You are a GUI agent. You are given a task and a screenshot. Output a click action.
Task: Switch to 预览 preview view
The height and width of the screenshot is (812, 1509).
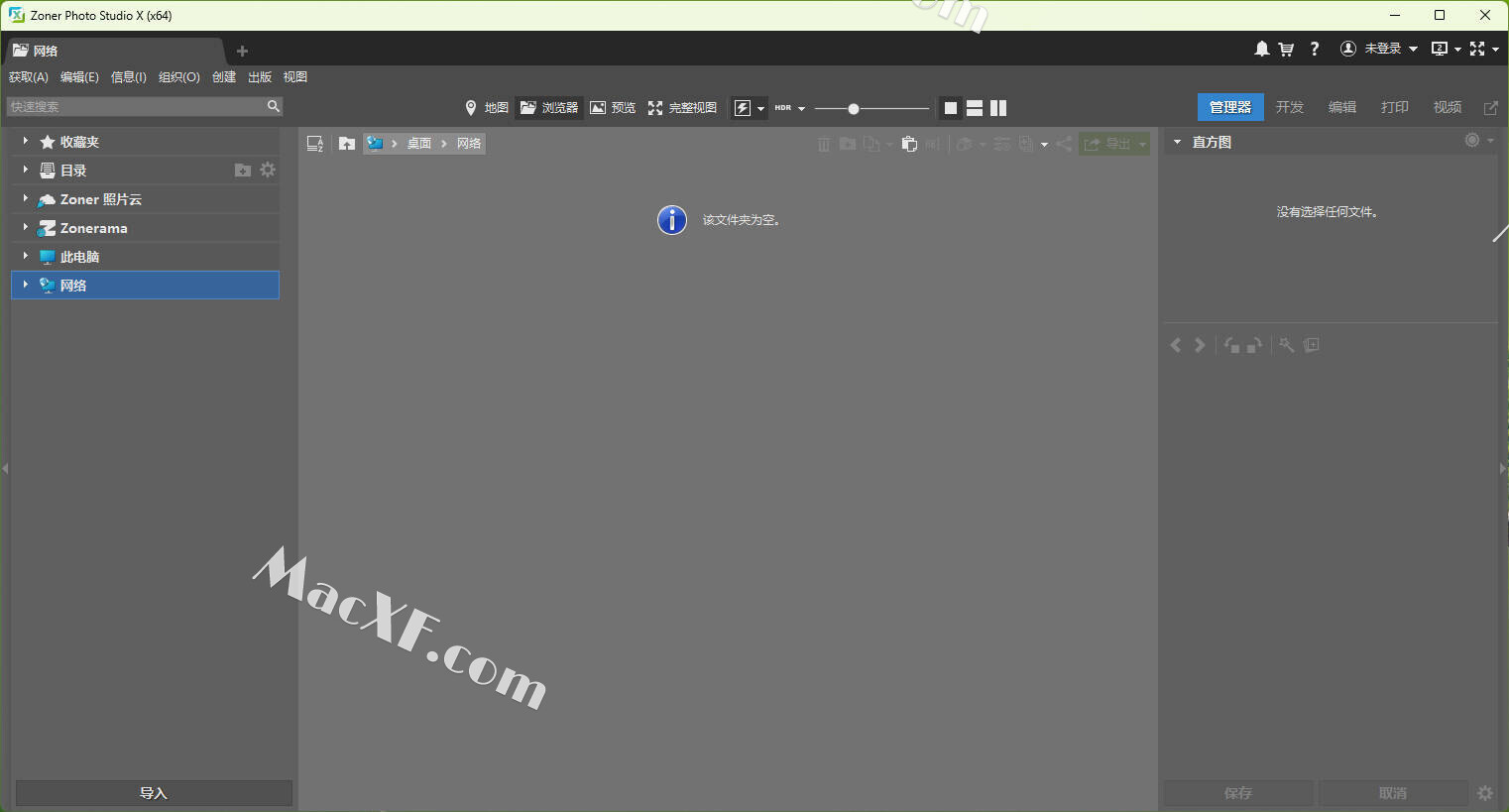(x=613, y=108)
